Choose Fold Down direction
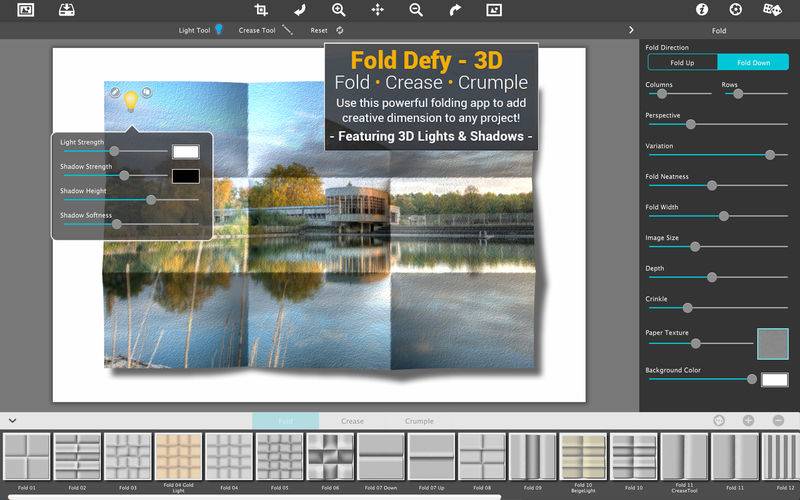This screenshot has height=500, width=800. tap(753, 62)
